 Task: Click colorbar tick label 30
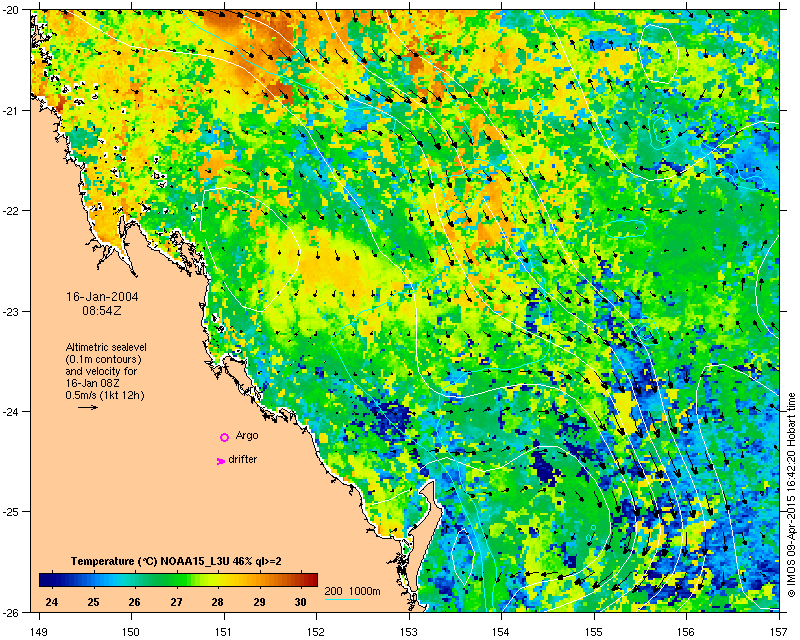click(x=301, y=602)
